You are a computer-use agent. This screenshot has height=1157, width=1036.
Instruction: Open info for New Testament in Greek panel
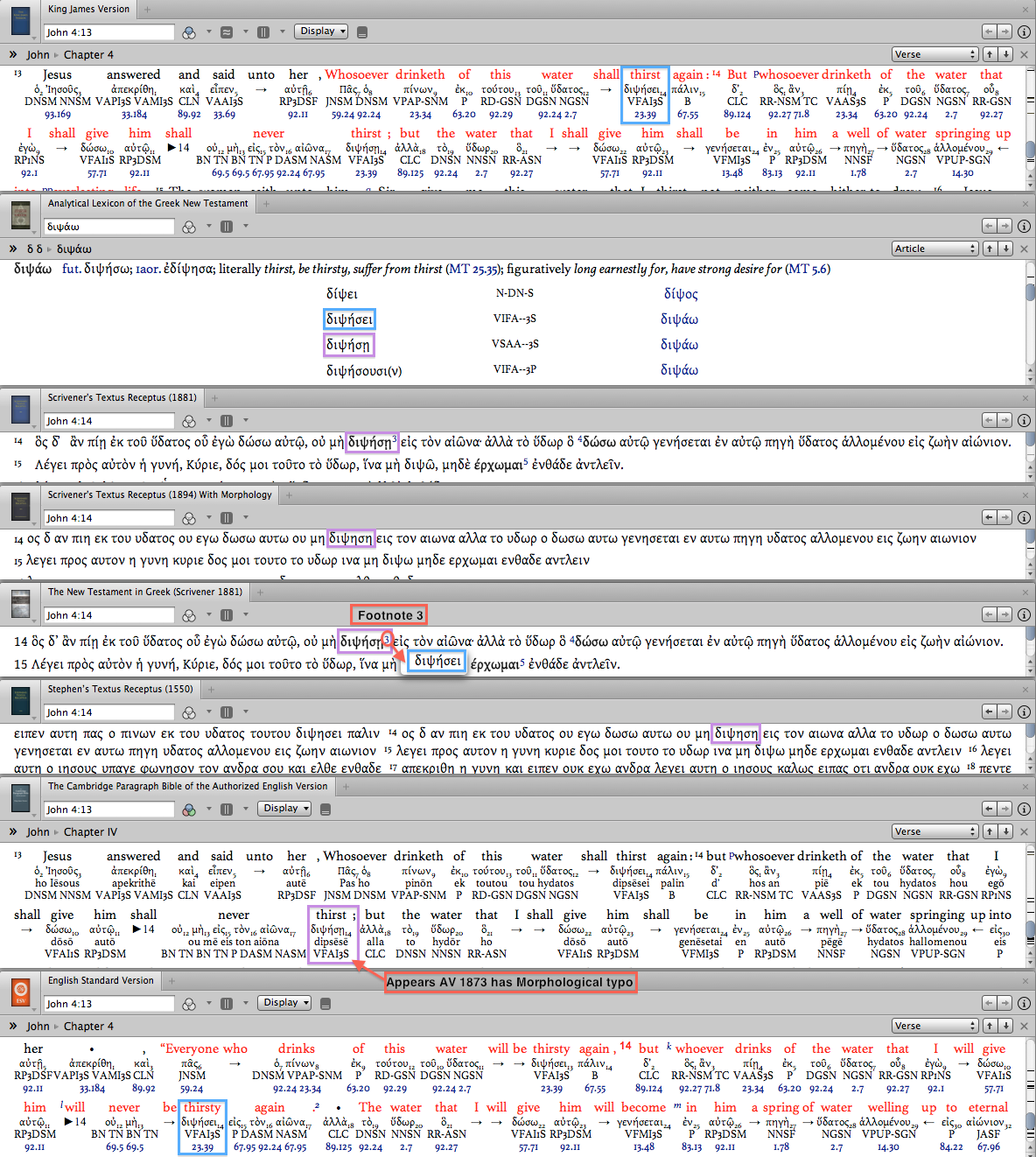pyautogui.click(x=1024, y=614)
